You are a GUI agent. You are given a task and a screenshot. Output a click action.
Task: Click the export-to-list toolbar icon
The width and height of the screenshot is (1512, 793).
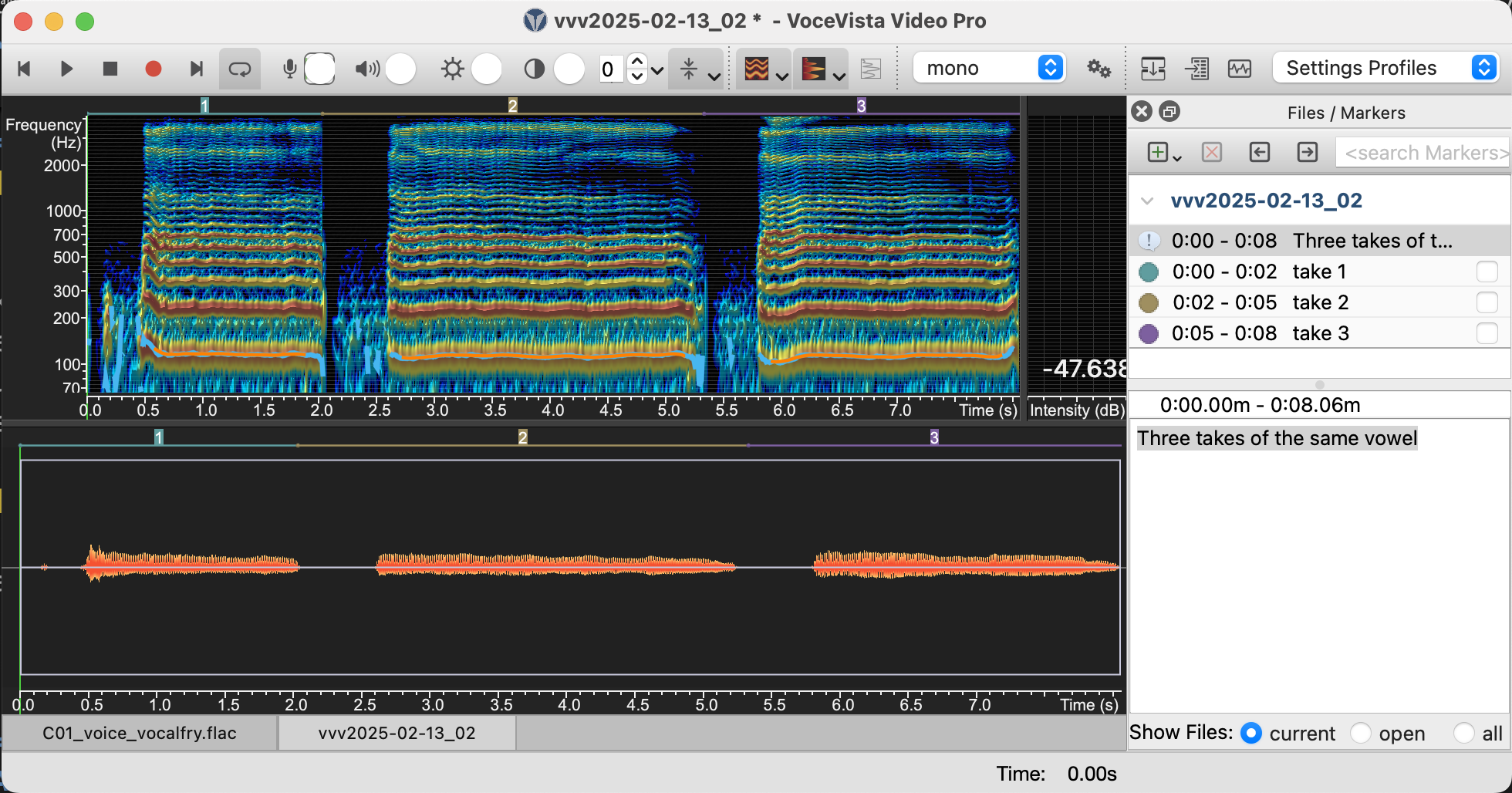tap(1196, 69)
